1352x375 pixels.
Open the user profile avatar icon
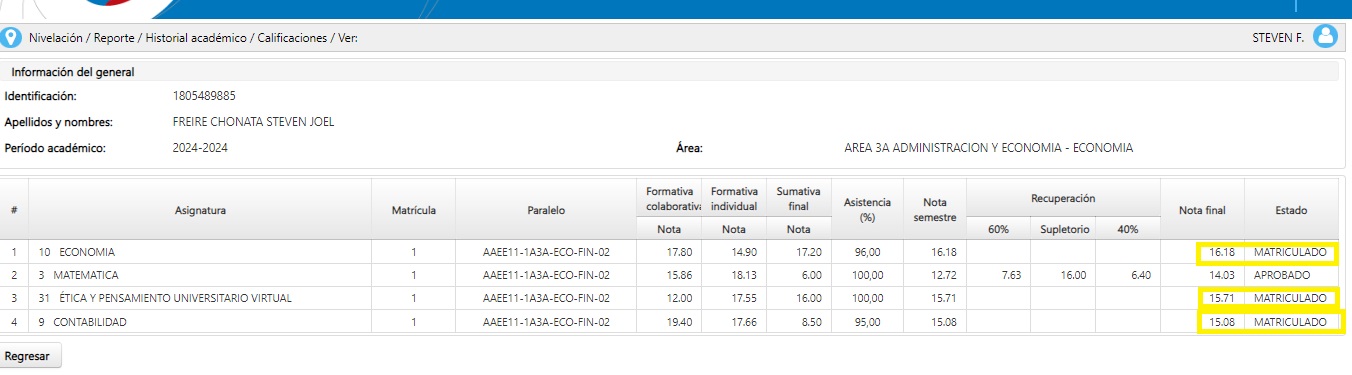1325,37
